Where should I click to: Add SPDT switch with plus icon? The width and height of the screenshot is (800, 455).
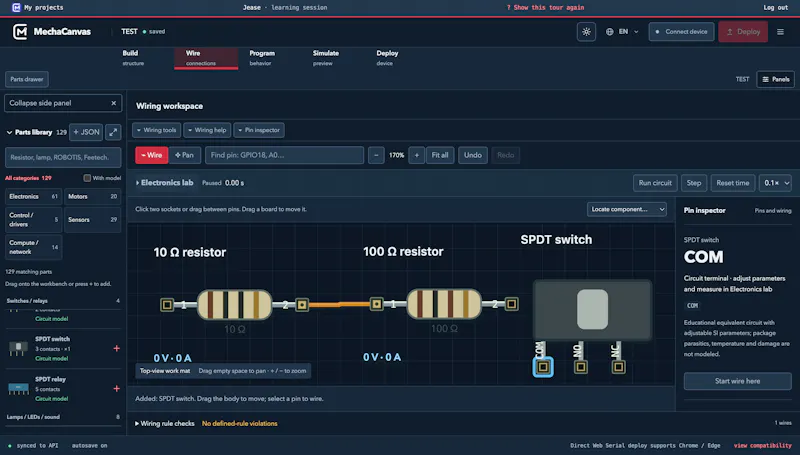tap(116, 348)
